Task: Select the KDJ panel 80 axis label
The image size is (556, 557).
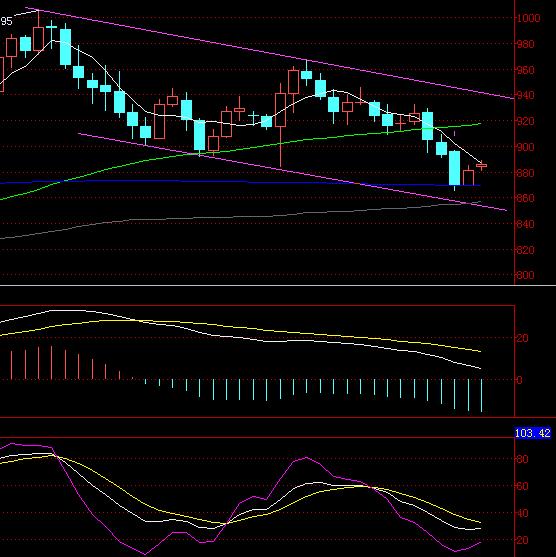Action: click(x=522, y=459)
